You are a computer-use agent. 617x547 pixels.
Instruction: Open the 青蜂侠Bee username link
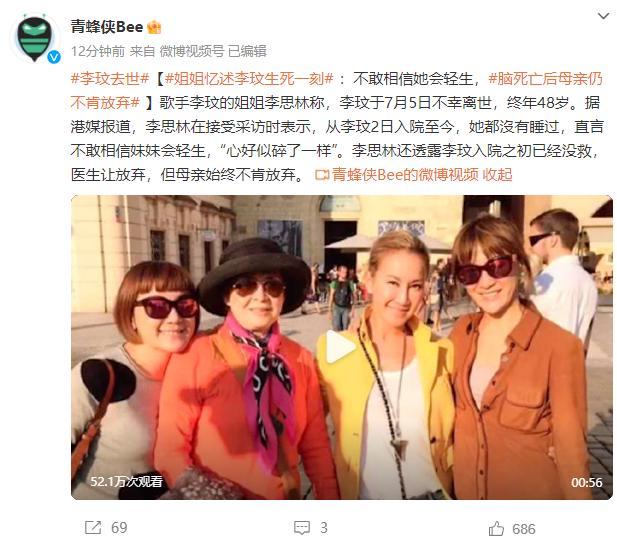(107, 27)
